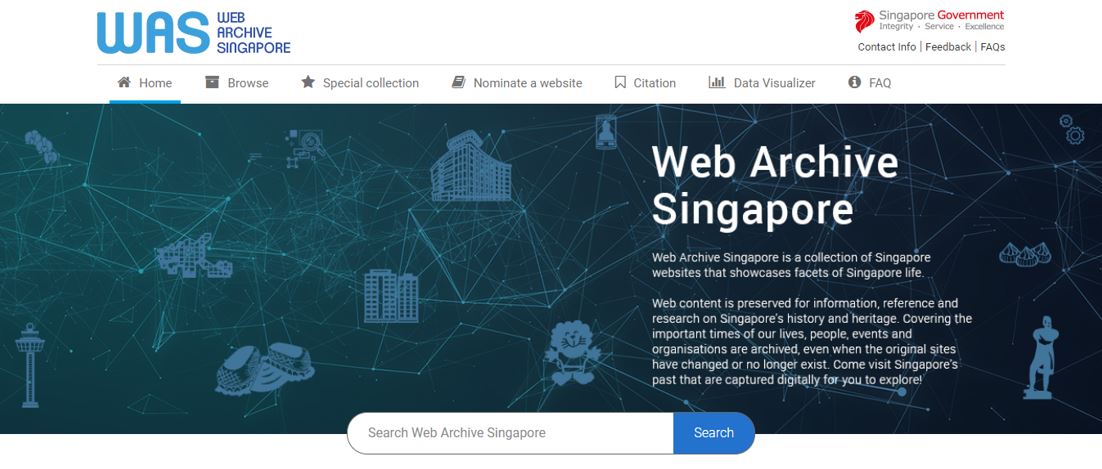Click the bar chart icon for Data Visualizer

click(x=717, y=82)
